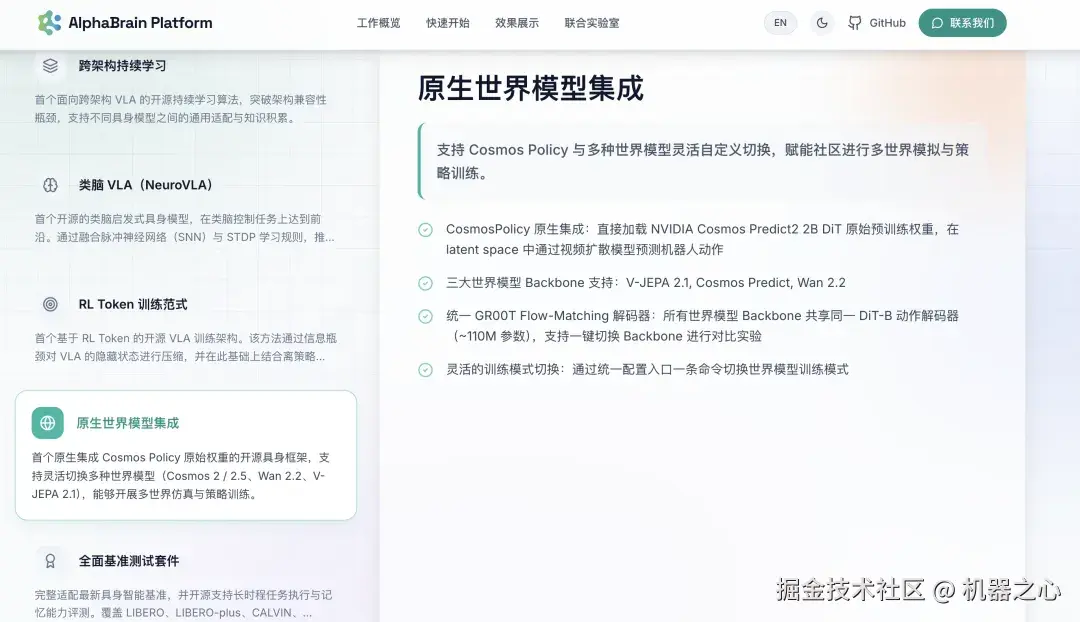Open the 联合实验室 menu item
The image size is (1080, 622).
pos(590,22)
